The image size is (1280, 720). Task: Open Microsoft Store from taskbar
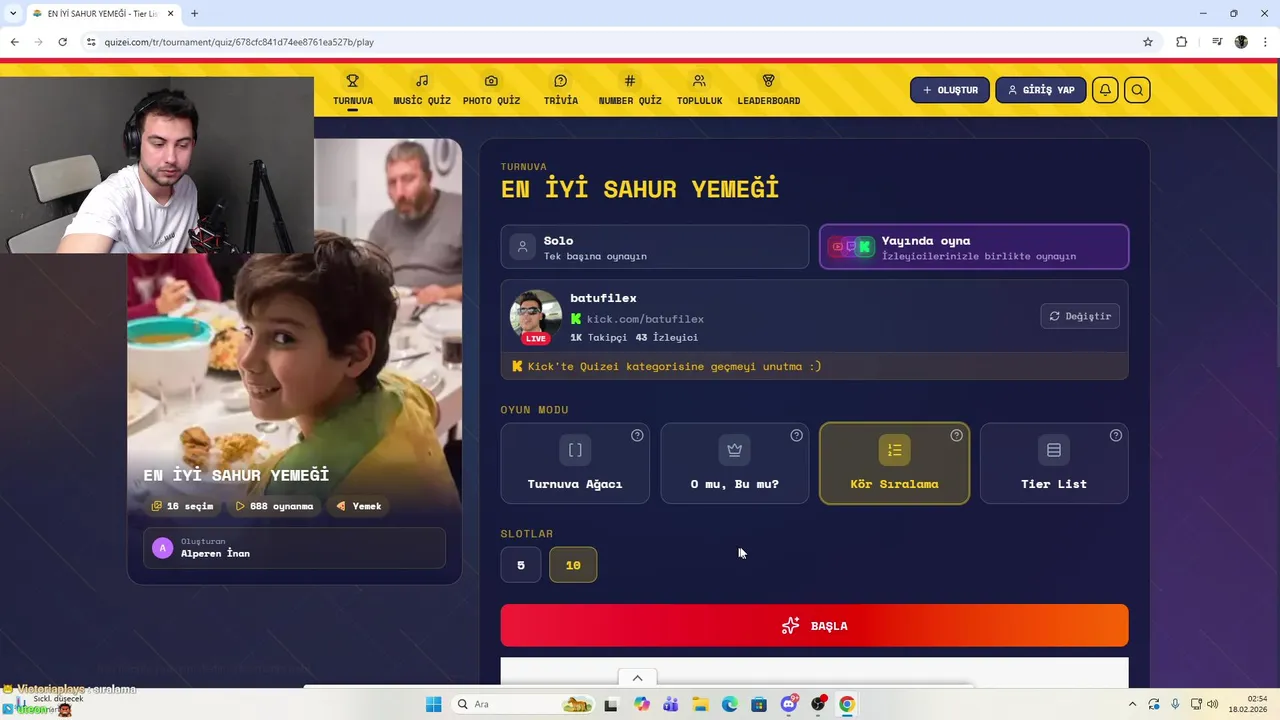759,704
